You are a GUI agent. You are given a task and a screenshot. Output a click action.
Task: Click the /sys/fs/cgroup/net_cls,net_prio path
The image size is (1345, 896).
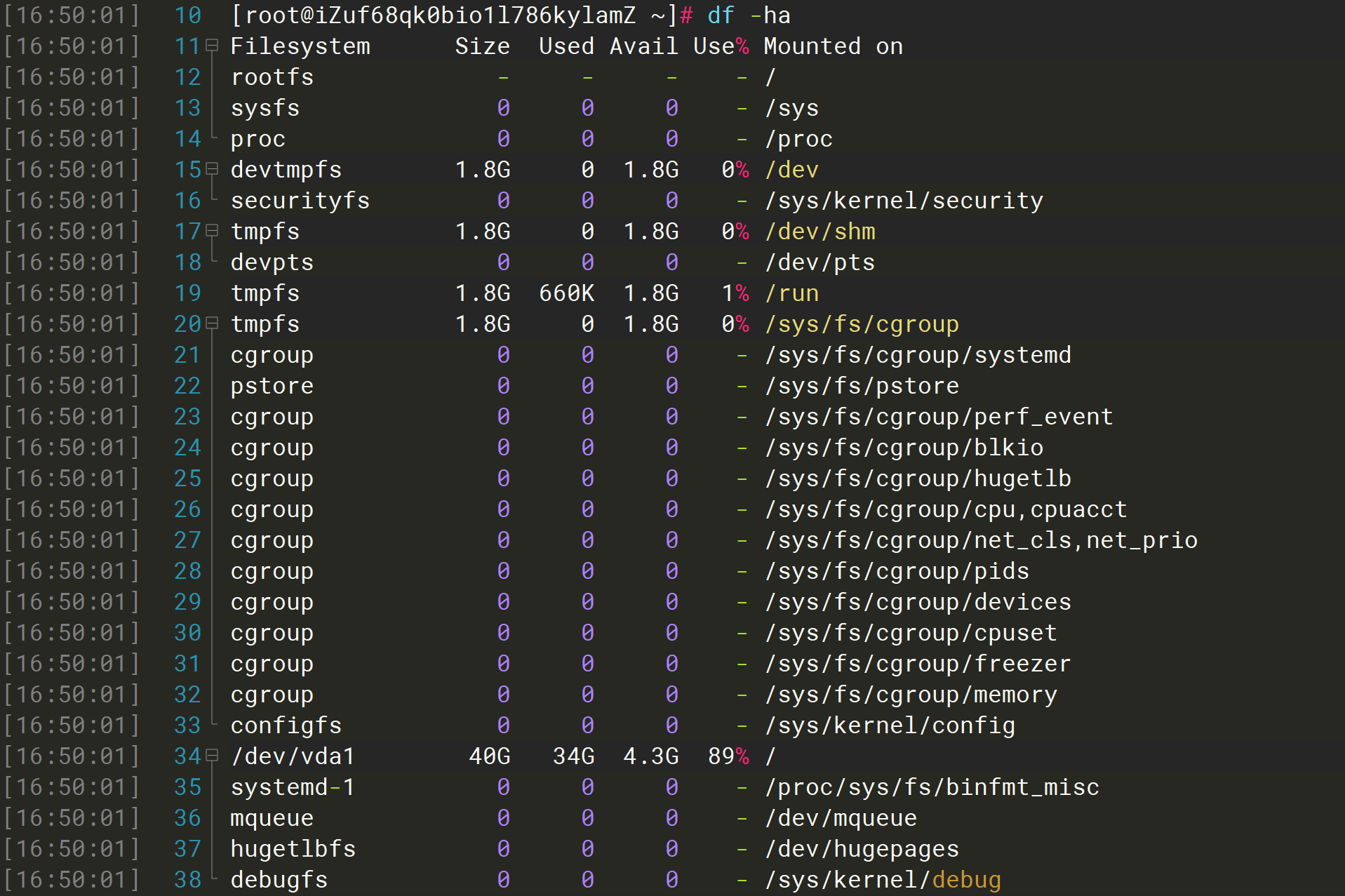coord(980,540)
